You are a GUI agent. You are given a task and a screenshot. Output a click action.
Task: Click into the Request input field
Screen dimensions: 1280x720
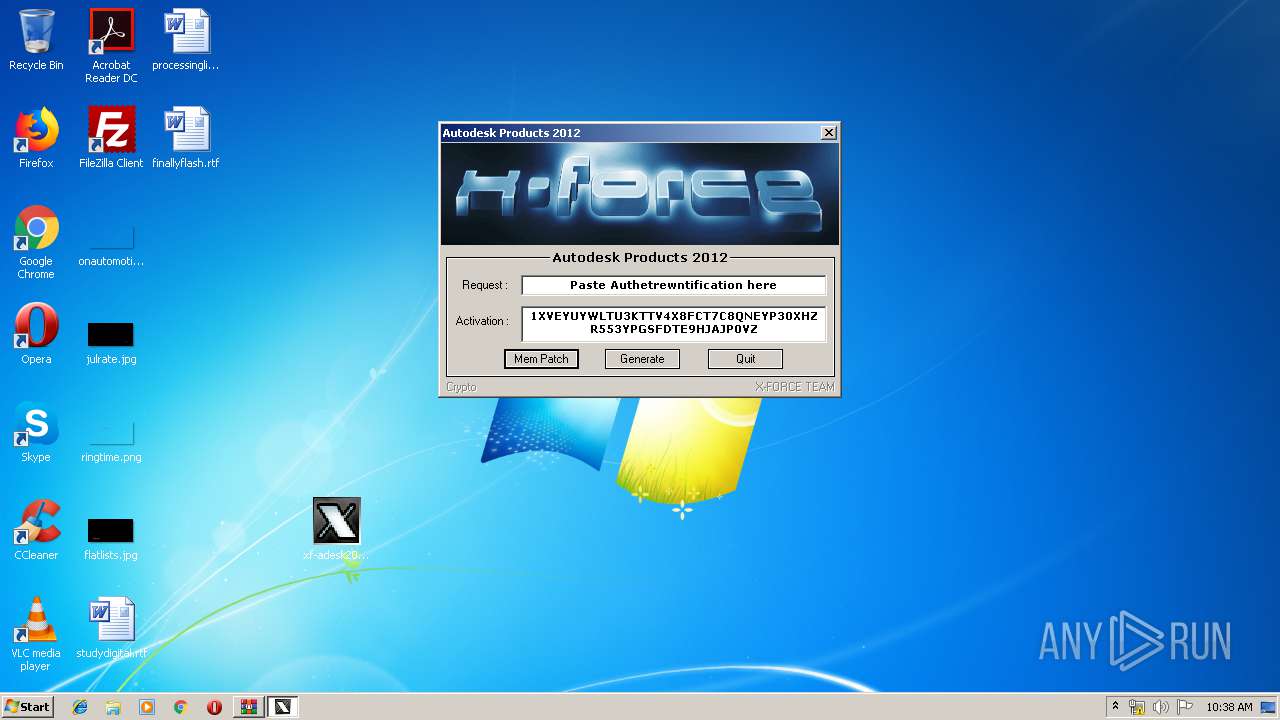click(x=673, y=285)
